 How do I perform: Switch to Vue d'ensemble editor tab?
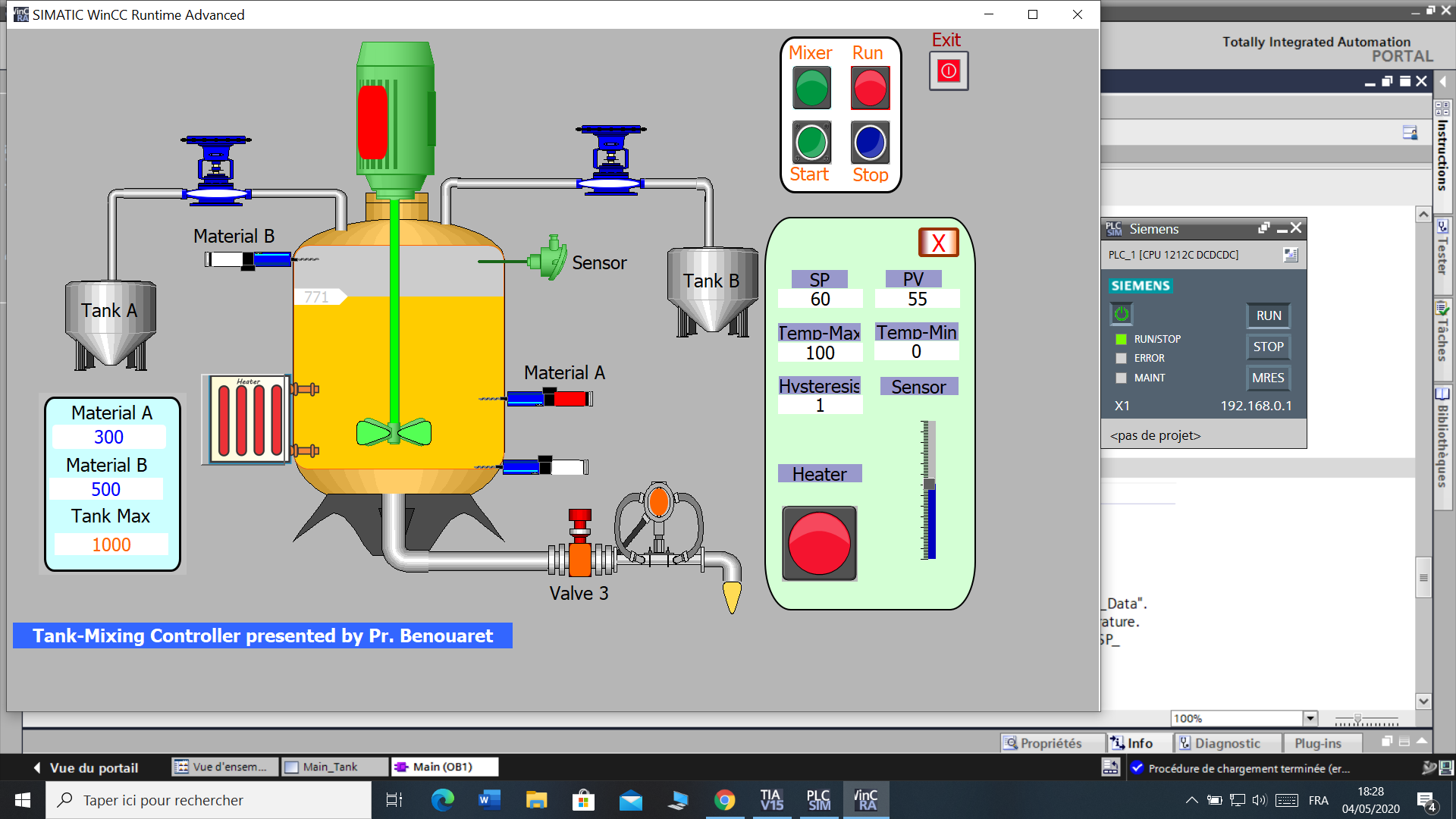pos(225,767)
